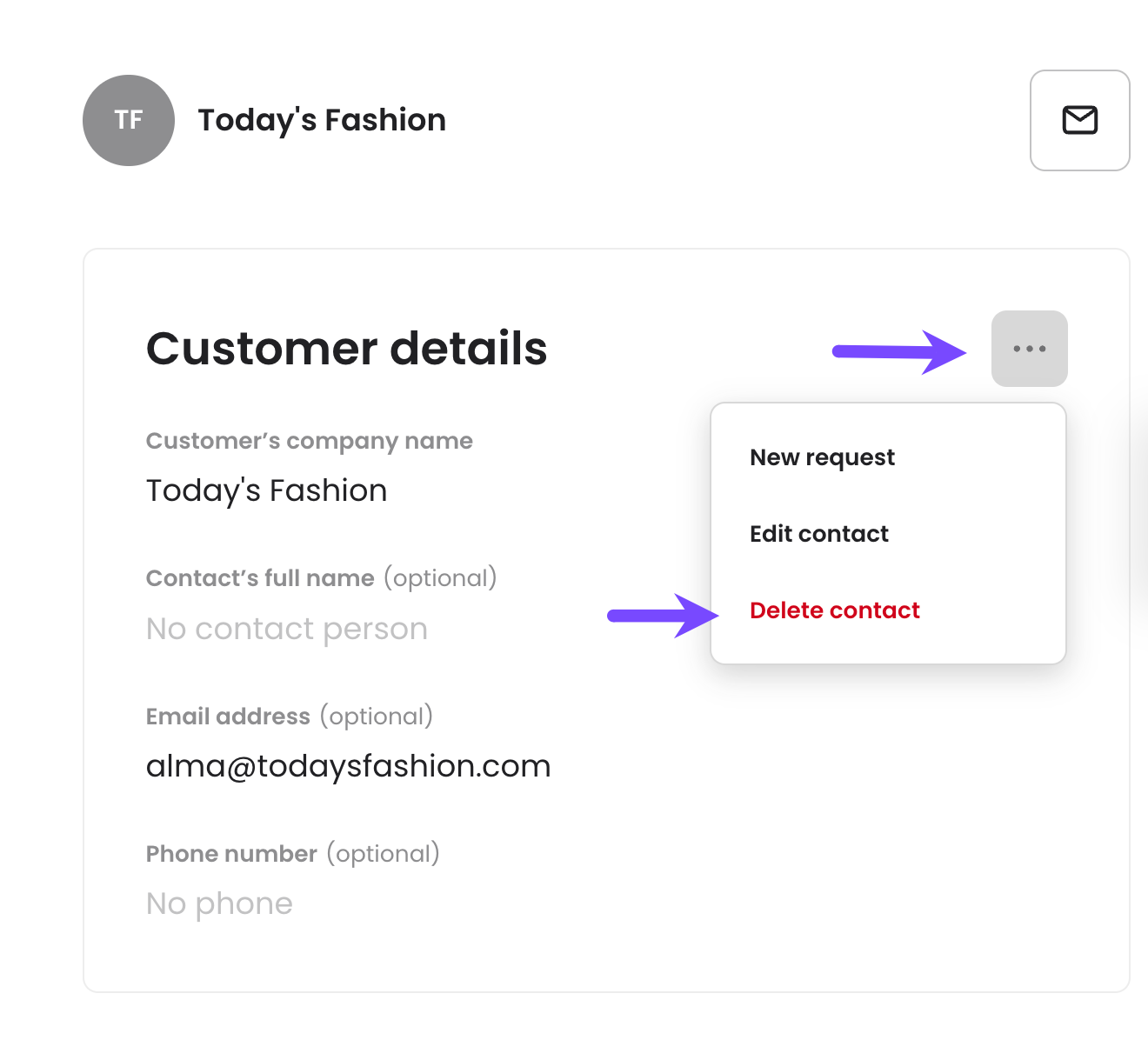Open the three-dot more options menu
This screenshot has width=1148, height=1040.
(1029, 349)
